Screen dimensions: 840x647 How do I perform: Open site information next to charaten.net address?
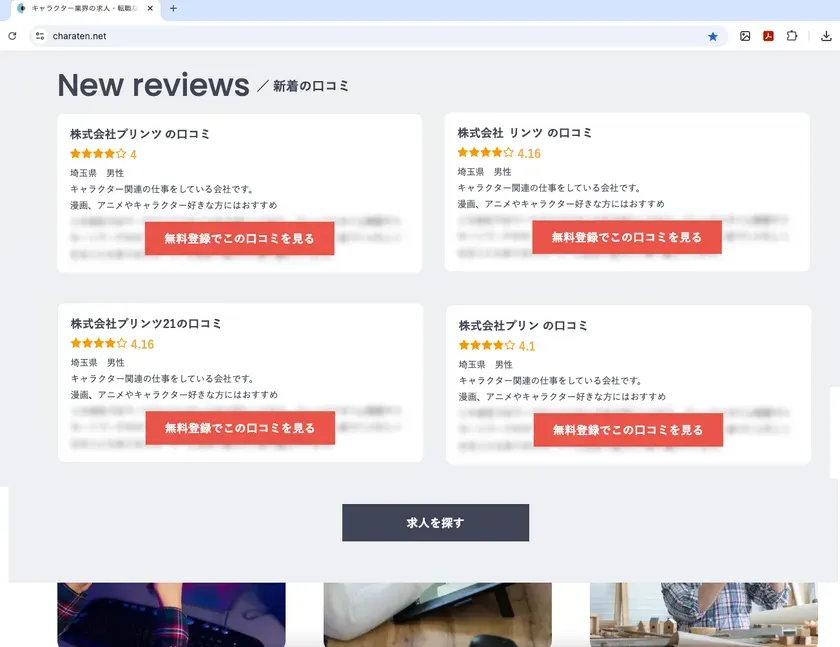[37, 35]
